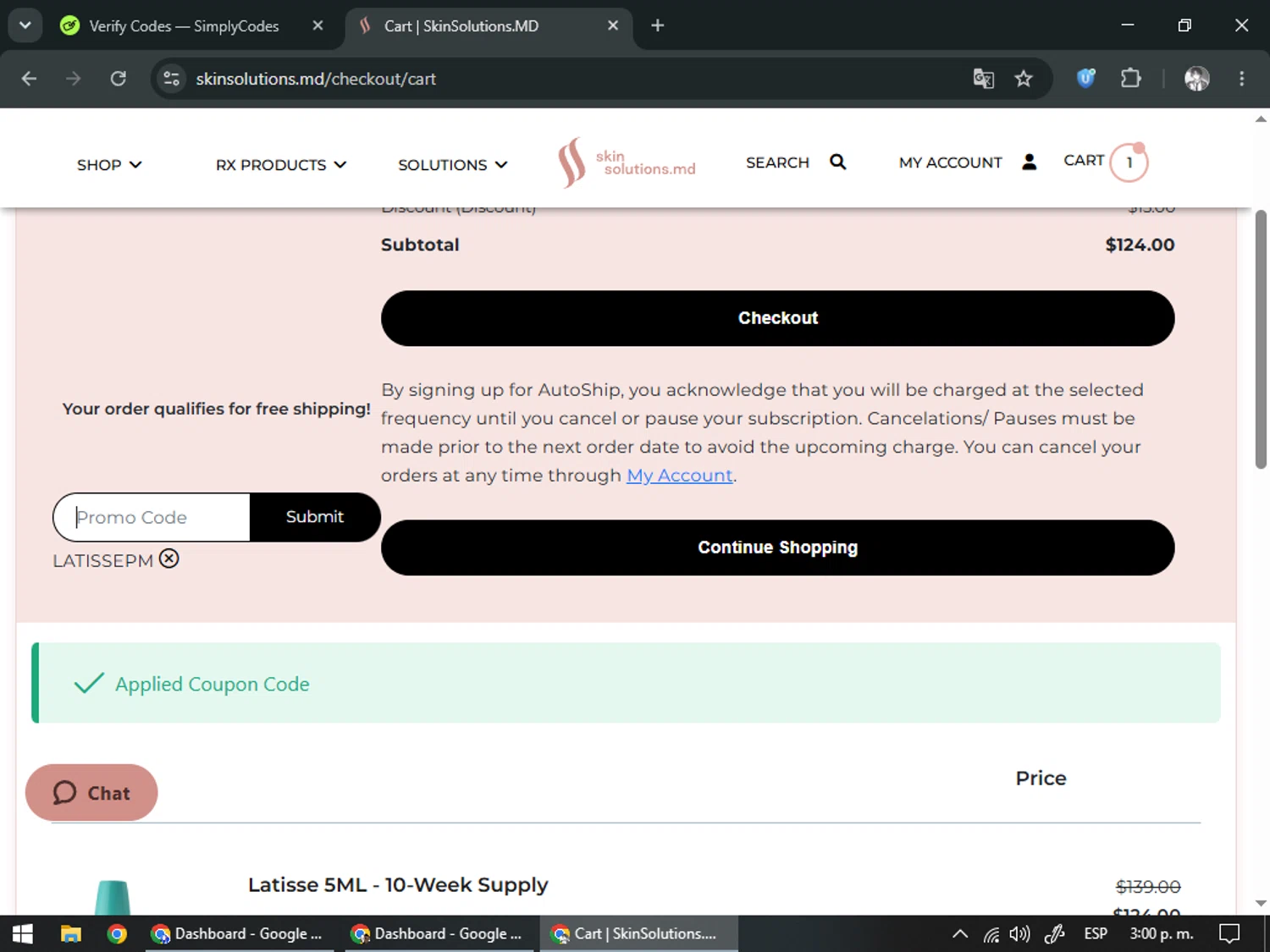1270x952 pixels.
Task: Click the struck-through $139.00 price
Action: coord(1147,887)
